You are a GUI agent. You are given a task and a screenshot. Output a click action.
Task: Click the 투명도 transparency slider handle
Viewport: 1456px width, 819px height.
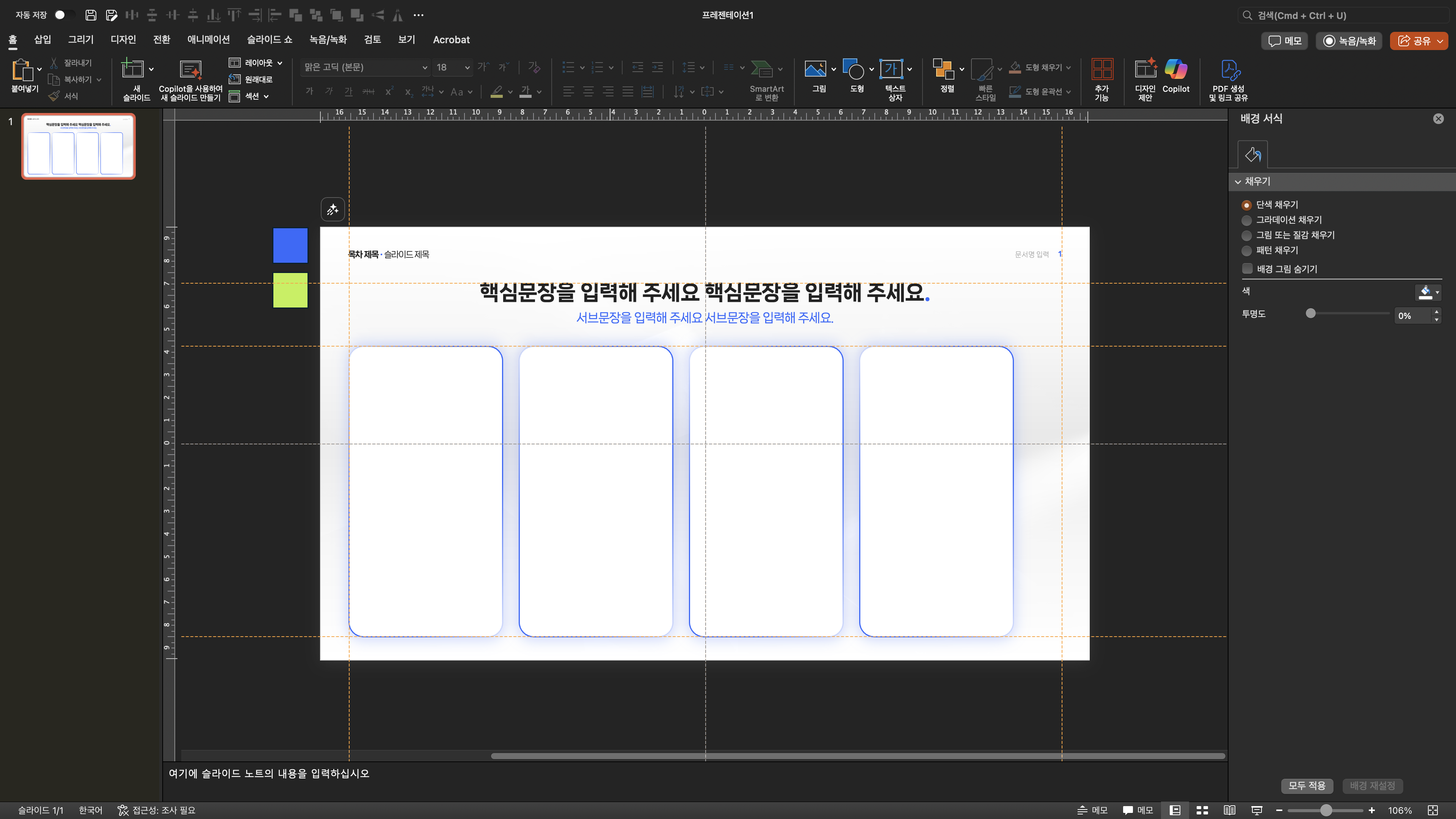(1311, 314)
